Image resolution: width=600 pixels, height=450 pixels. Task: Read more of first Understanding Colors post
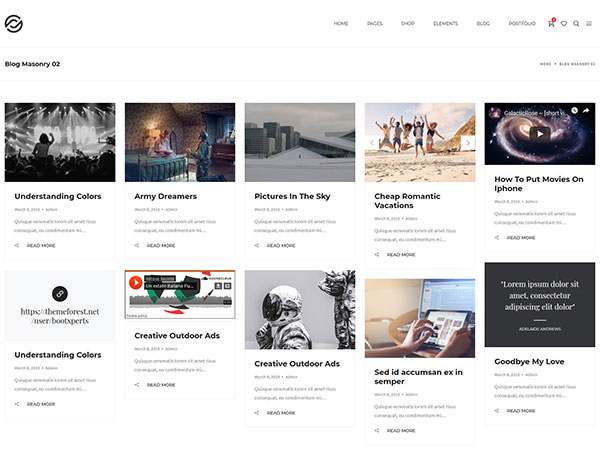coord(41,246)
